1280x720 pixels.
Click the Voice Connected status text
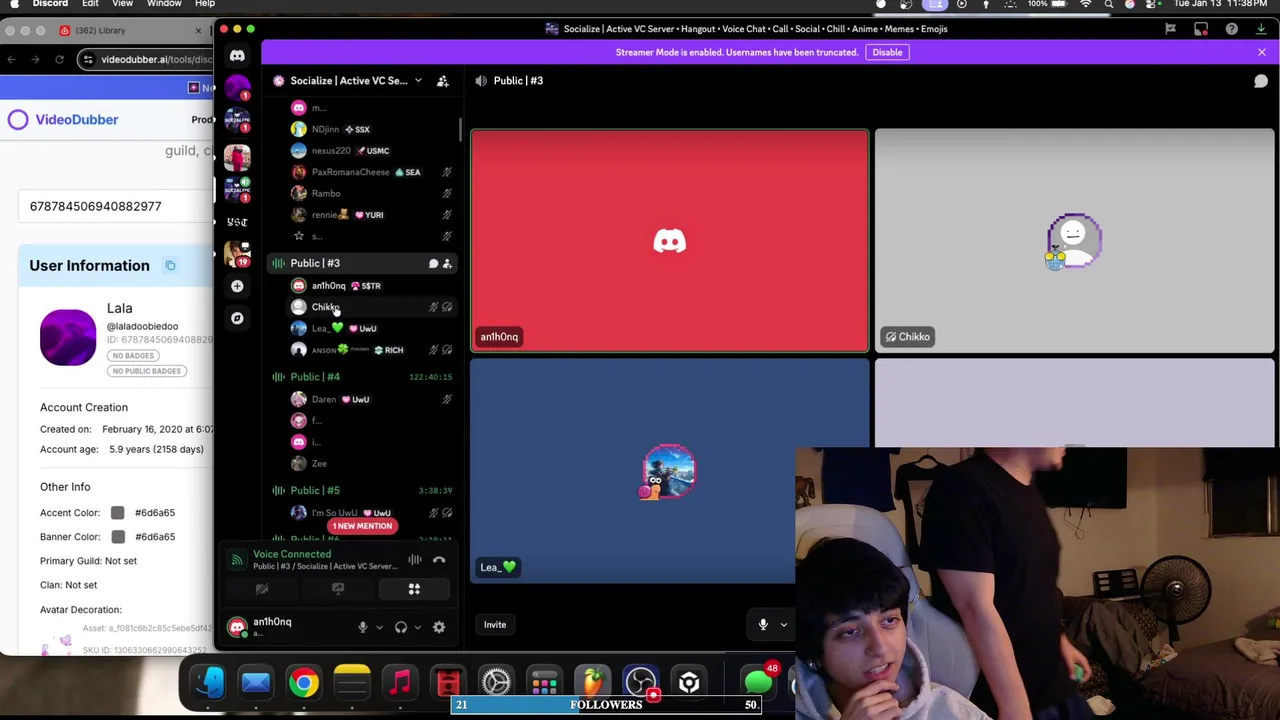[x=292, y=554]
